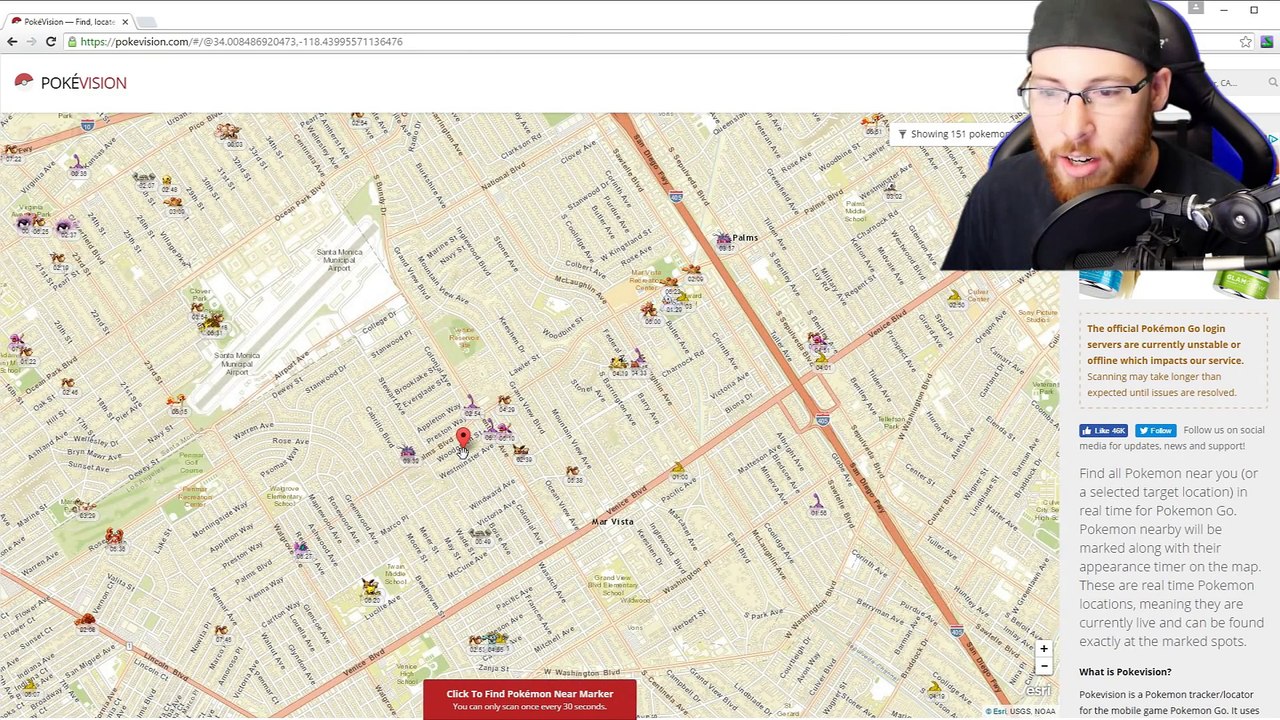The width and height of the screenshot is (1280, 720).
Task: Reload the PokéVision page
Action: (51, 42)
